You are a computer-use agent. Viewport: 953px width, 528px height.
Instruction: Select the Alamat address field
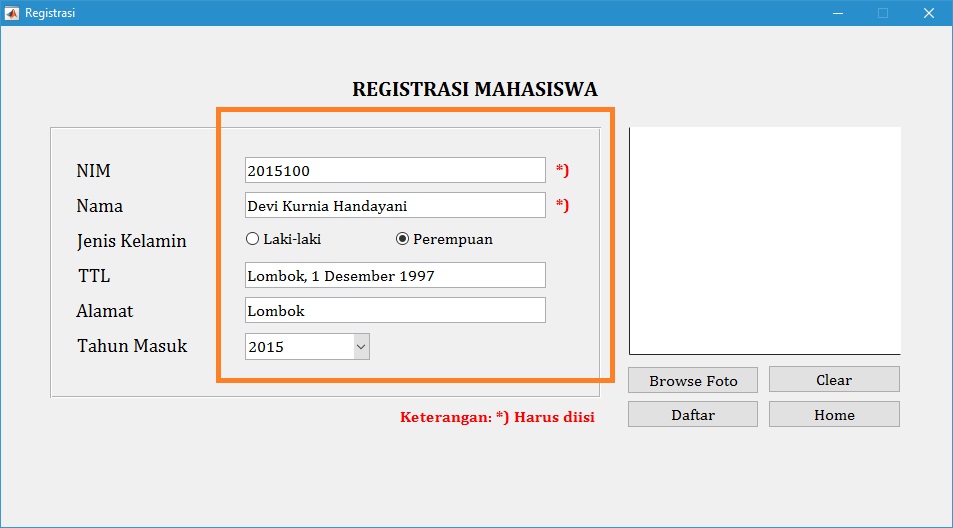click(395, 310)
